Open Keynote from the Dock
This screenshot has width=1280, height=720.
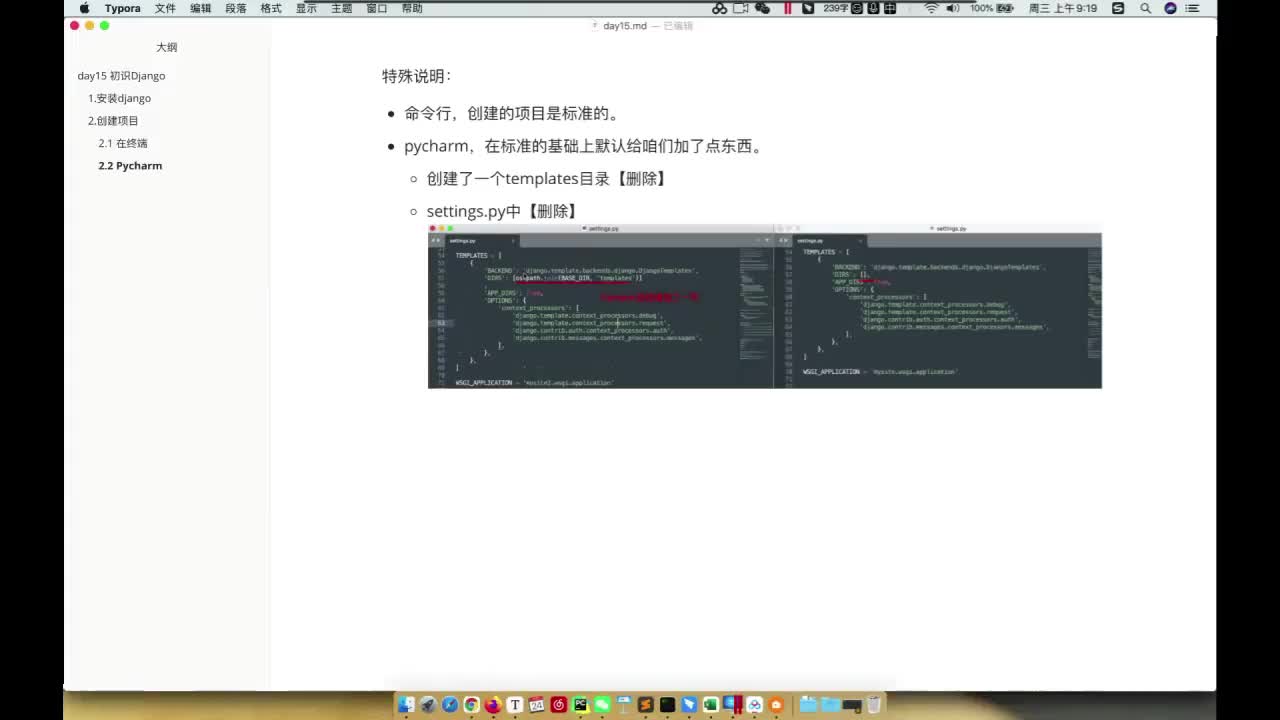(x=624, y=705)
